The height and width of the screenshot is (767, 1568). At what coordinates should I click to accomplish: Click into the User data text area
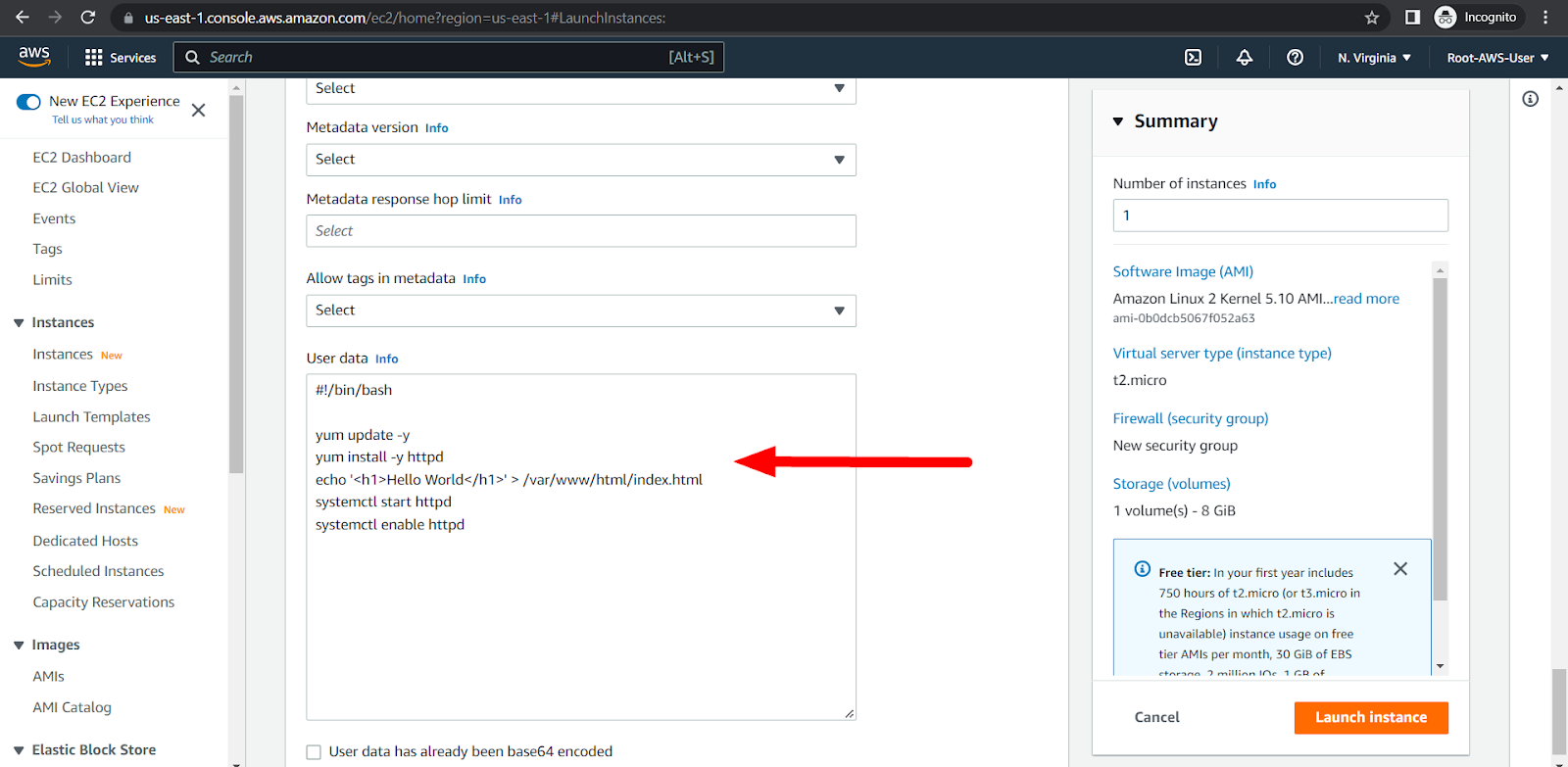(581, 548)
